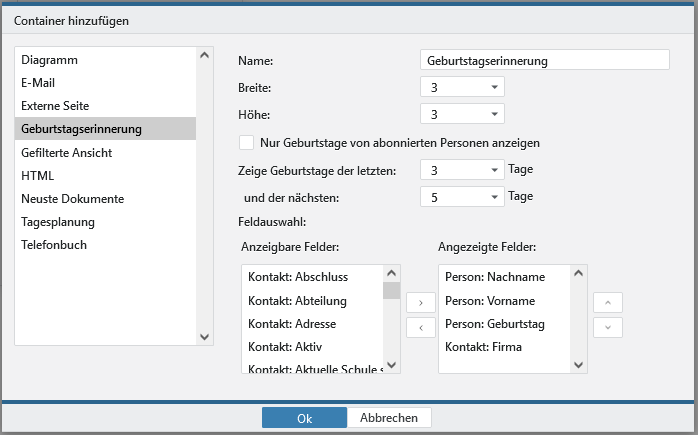The height and width of the screenshot is (435, 698).
Task: Select 'Kontakt: Abteilung' in available fields
Action: pyautogui.click(x=297, y=301)
